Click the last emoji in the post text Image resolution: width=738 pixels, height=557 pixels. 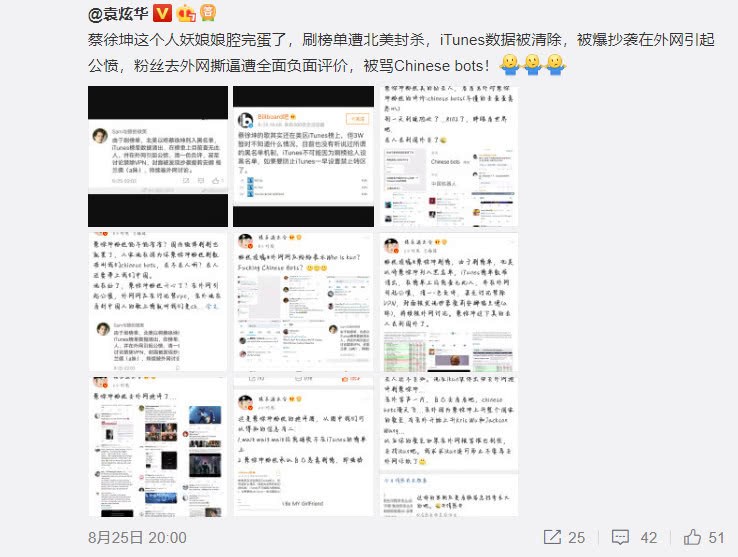(x=555, y=65)
